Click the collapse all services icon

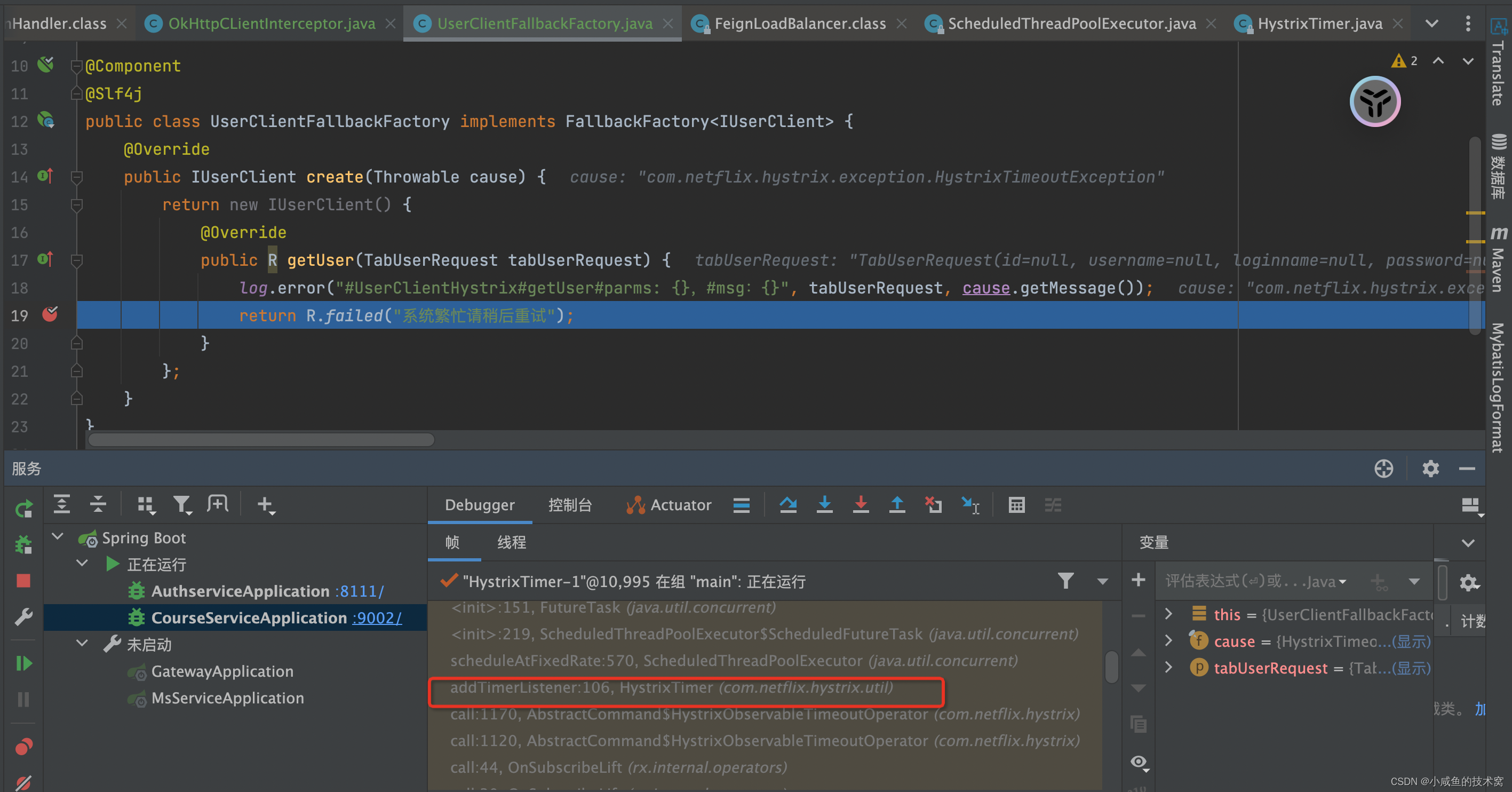coord(98,504)
